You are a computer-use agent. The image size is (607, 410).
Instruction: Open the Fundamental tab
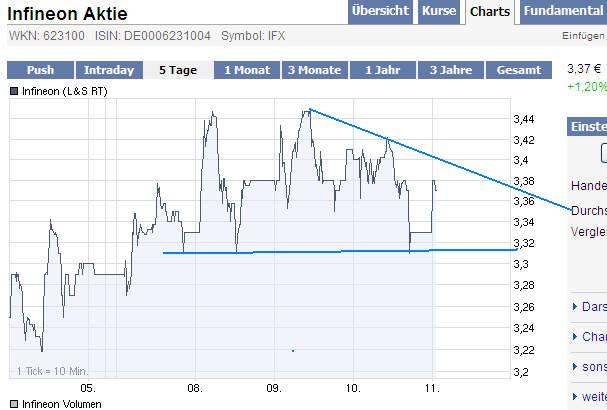[x=563, y=12]
